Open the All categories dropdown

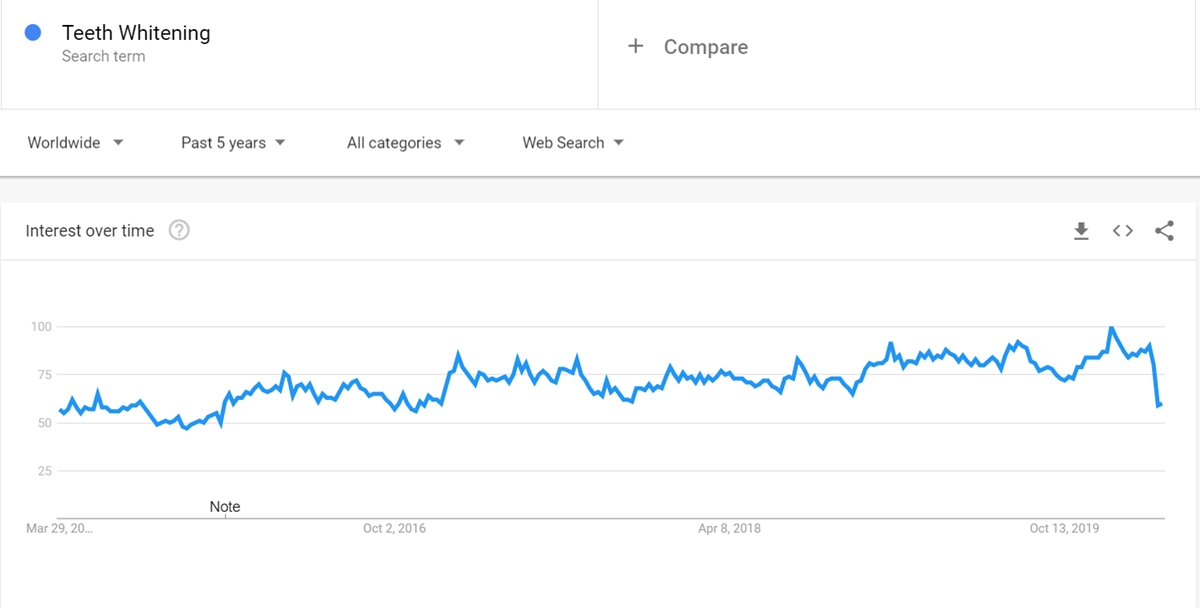coord(406,143)
